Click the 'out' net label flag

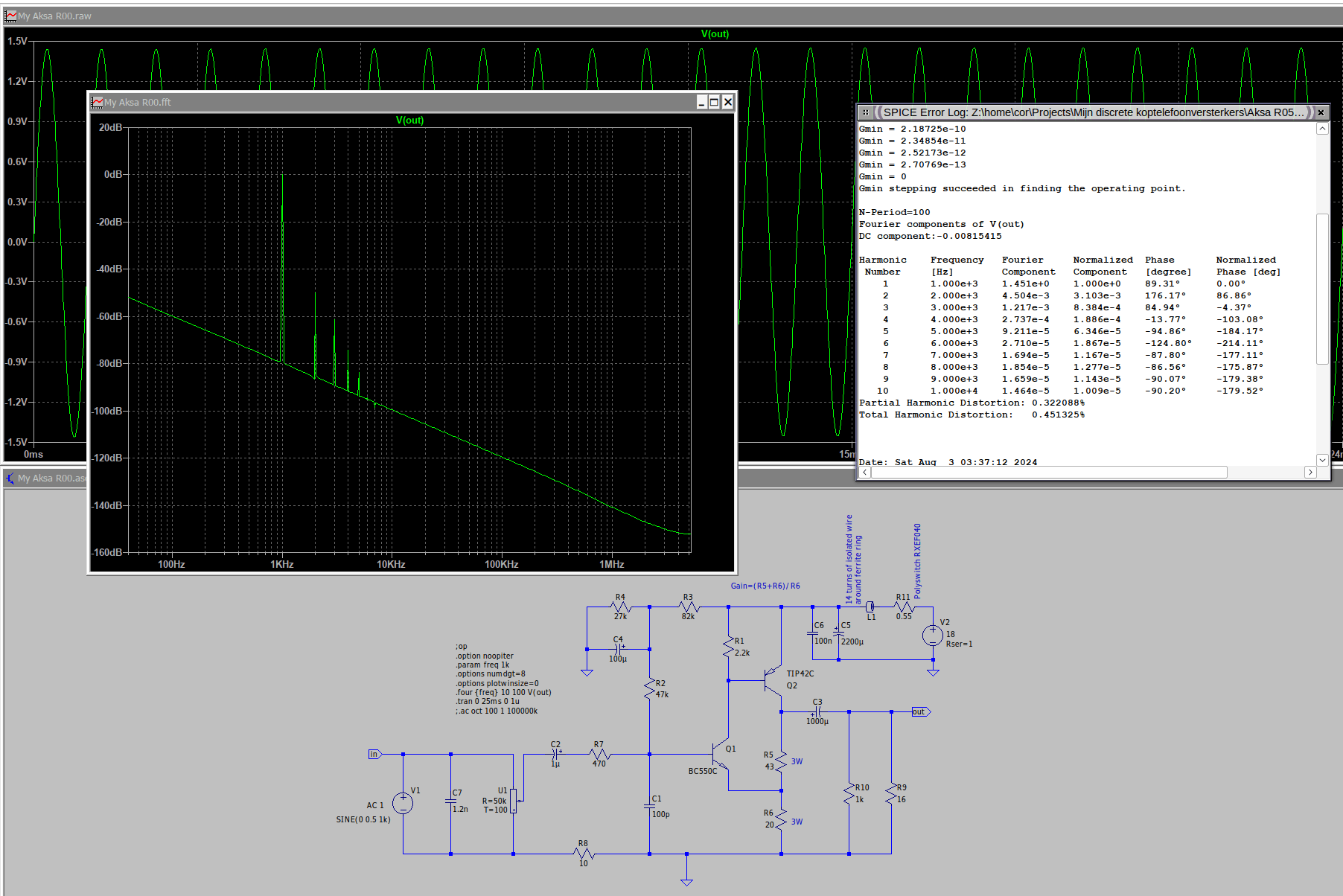click(x=921, y=712)
